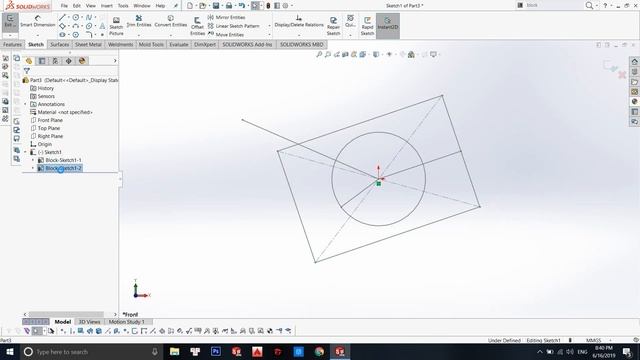Click the filter funnel icon in tree
The width and height of the screenshot is (640, 360).
point(27,71)
